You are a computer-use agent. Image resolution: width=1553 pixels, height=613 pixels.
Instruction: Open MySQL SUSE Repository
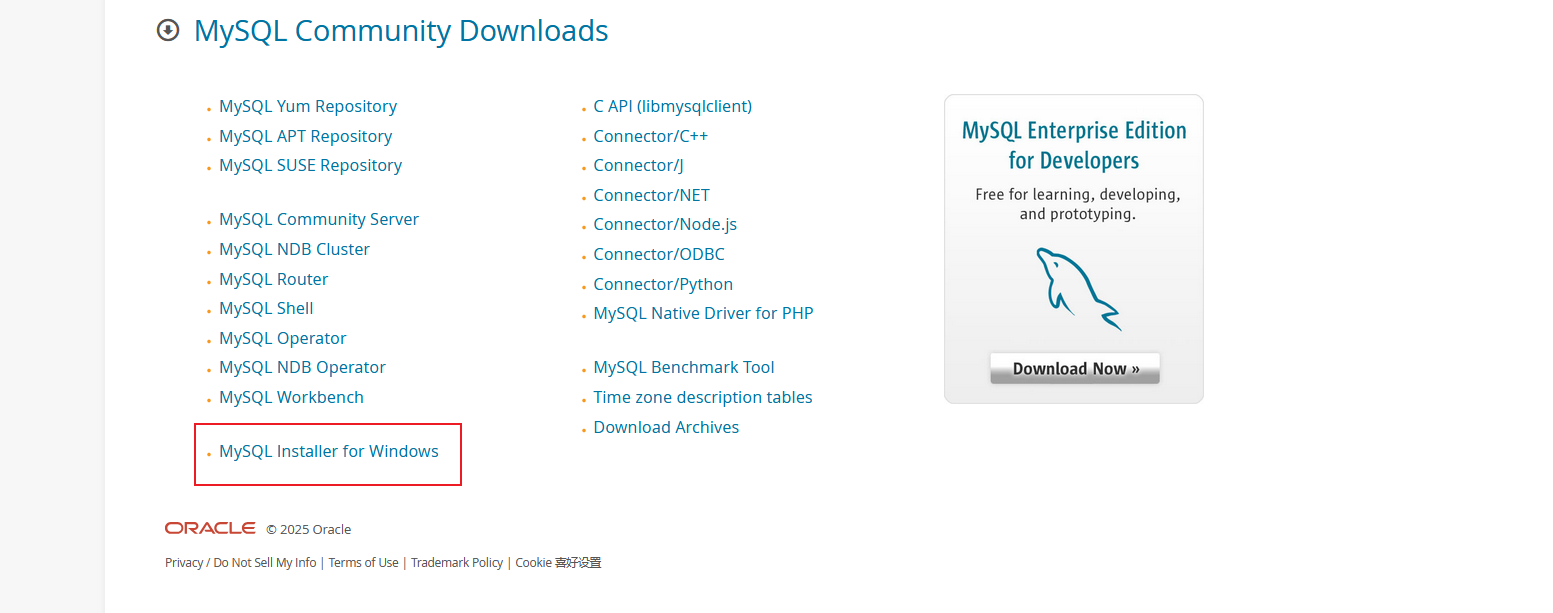pos(310,165)
